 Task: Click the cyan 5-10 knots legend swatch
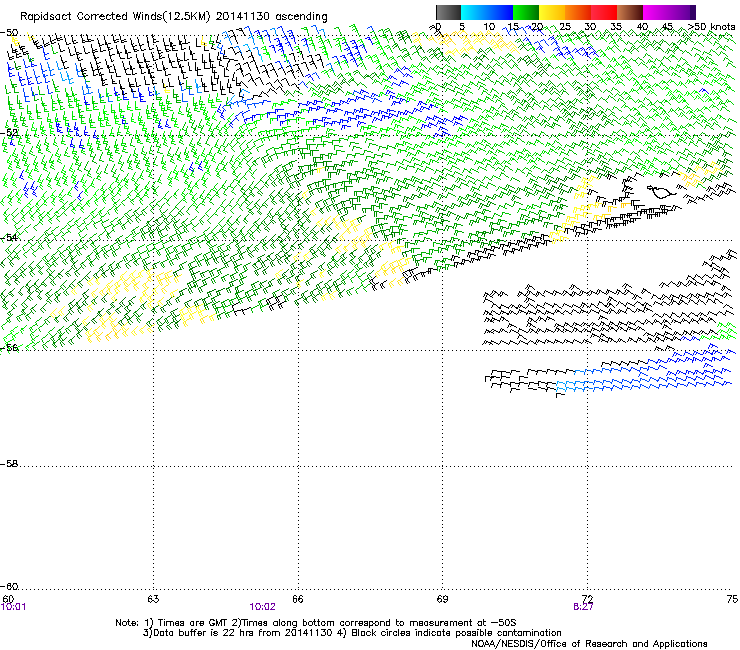(474, 12)
